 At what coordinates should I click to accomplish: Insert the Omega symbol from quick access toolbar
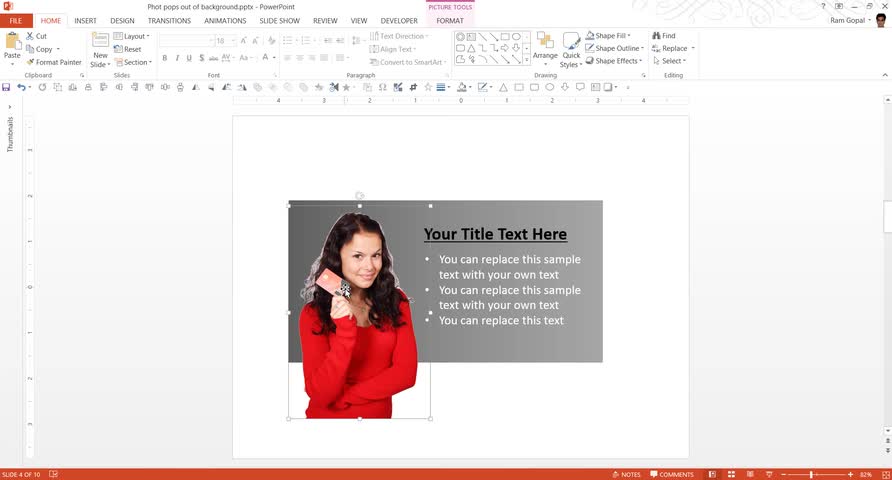coord(382,87)
